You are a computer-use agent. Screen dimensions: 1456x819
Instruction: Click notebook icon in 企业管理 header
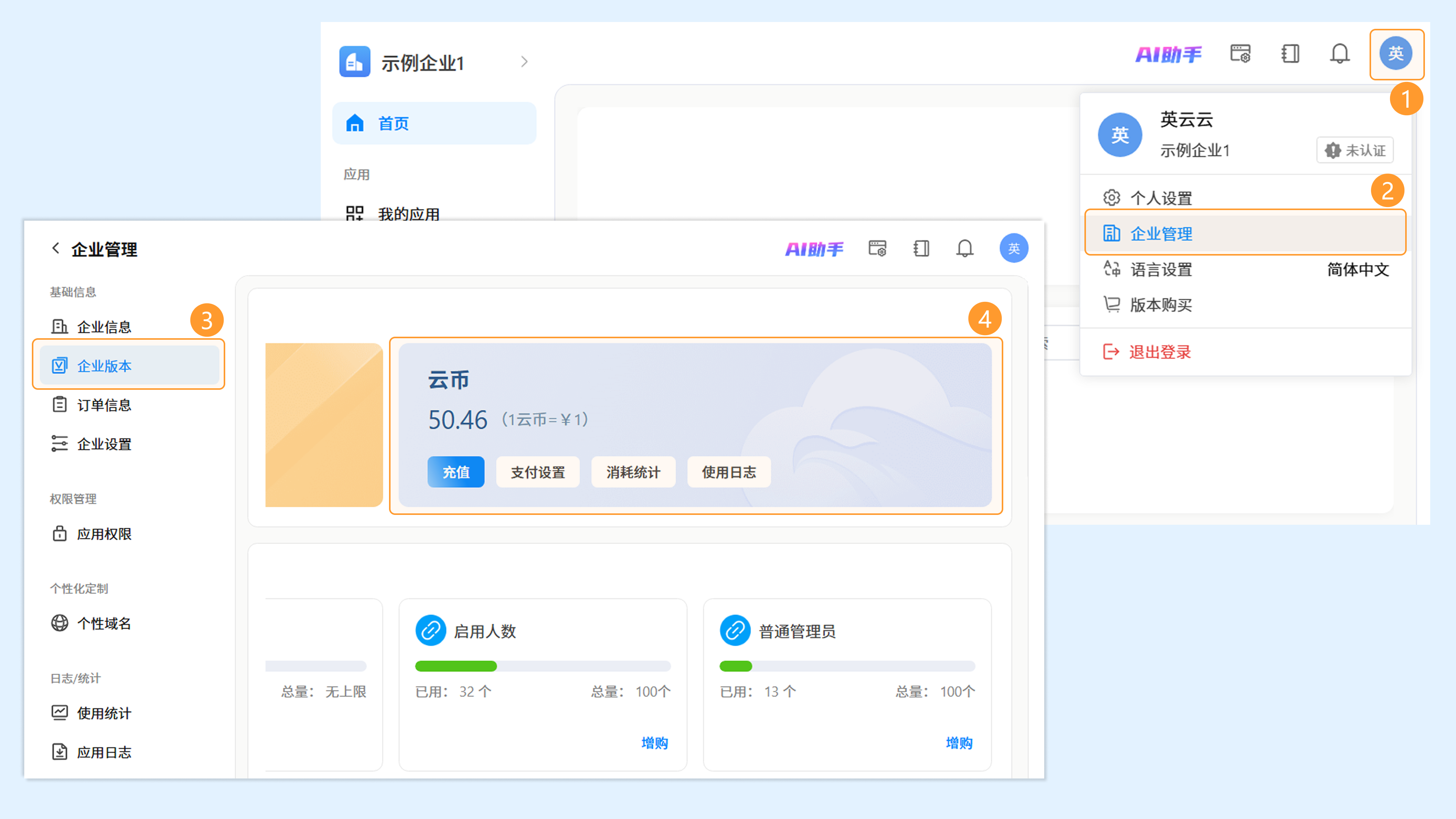(x=921, y=248)
